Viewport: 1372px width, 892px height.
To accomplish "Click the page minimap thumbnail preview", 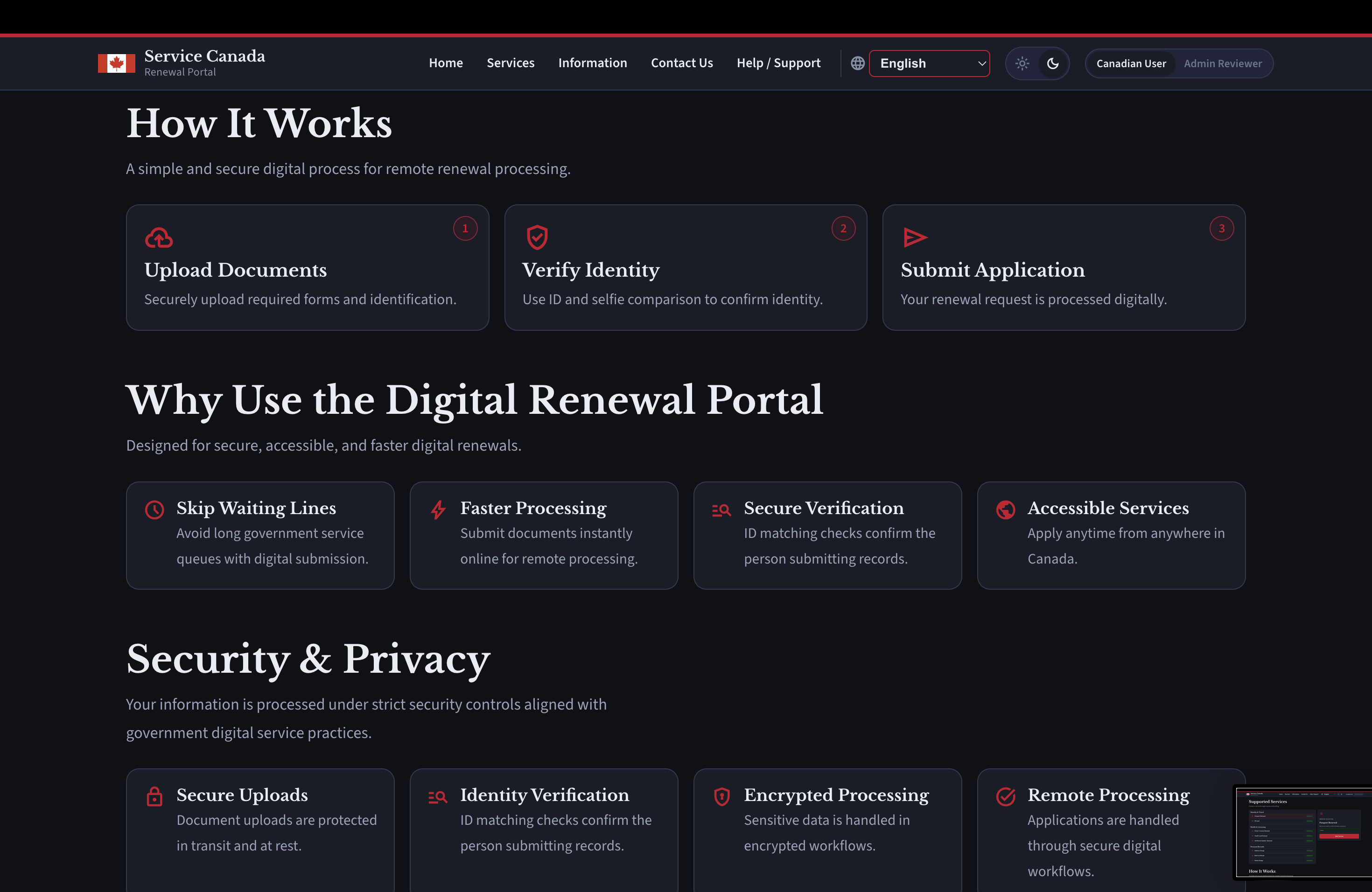I will (1303, 833).
